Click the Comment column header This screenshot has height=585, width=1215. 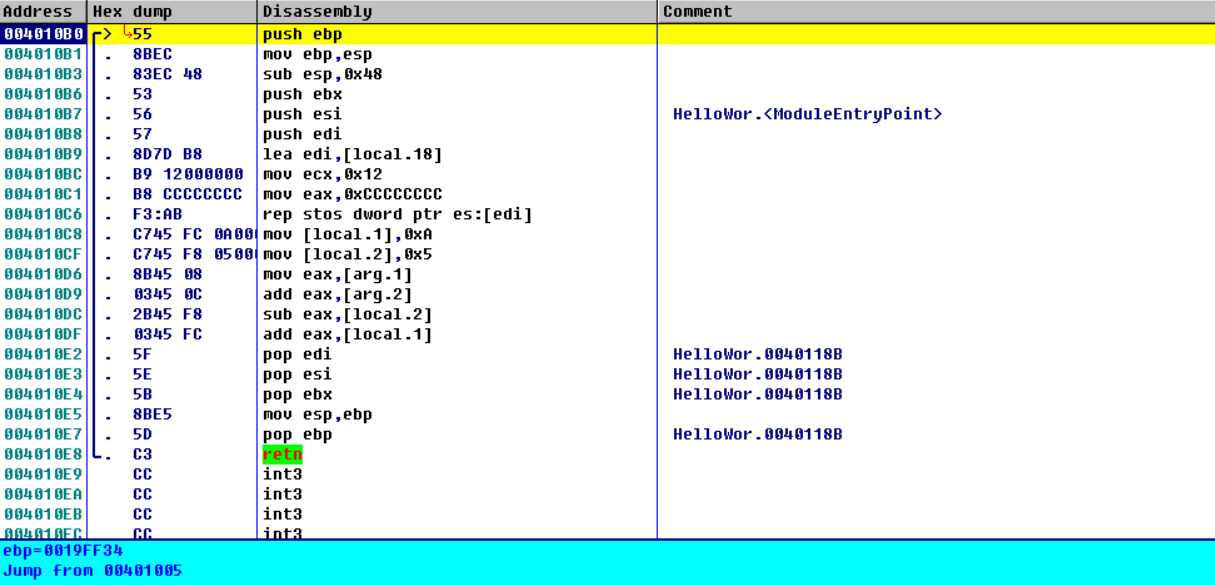coord(697,12)
